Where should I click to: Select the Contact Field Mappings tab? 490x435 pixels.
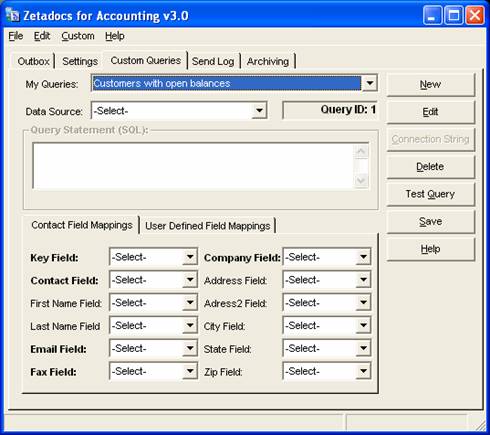tap(82, 225)
